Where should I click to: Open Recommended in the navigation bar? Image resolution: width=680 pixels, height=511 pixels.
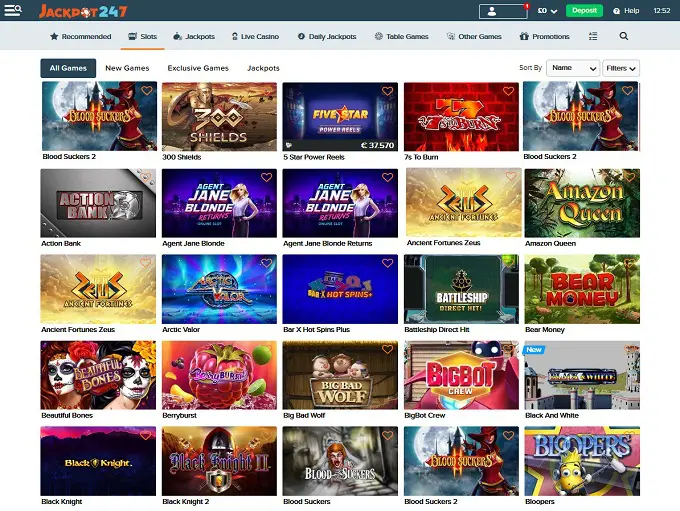pyautogui.click(x=81, y=36)
